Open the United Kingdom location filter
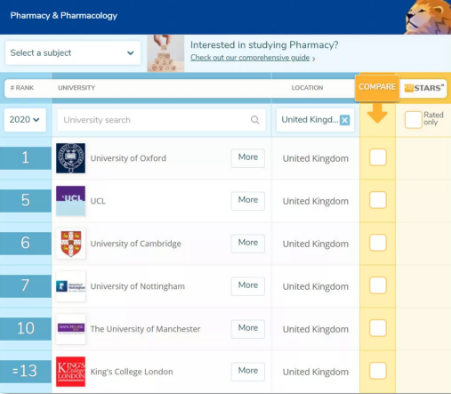Screen dimensions: 451x394 [315, 120]
